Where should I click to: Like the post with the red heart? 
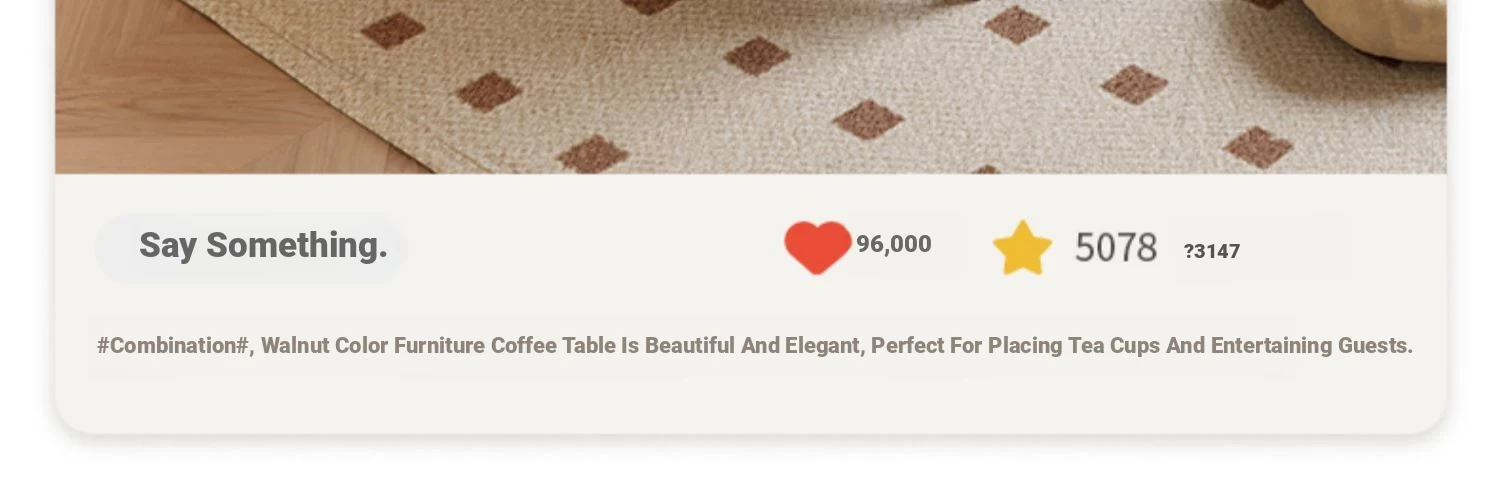click(817, 246)
